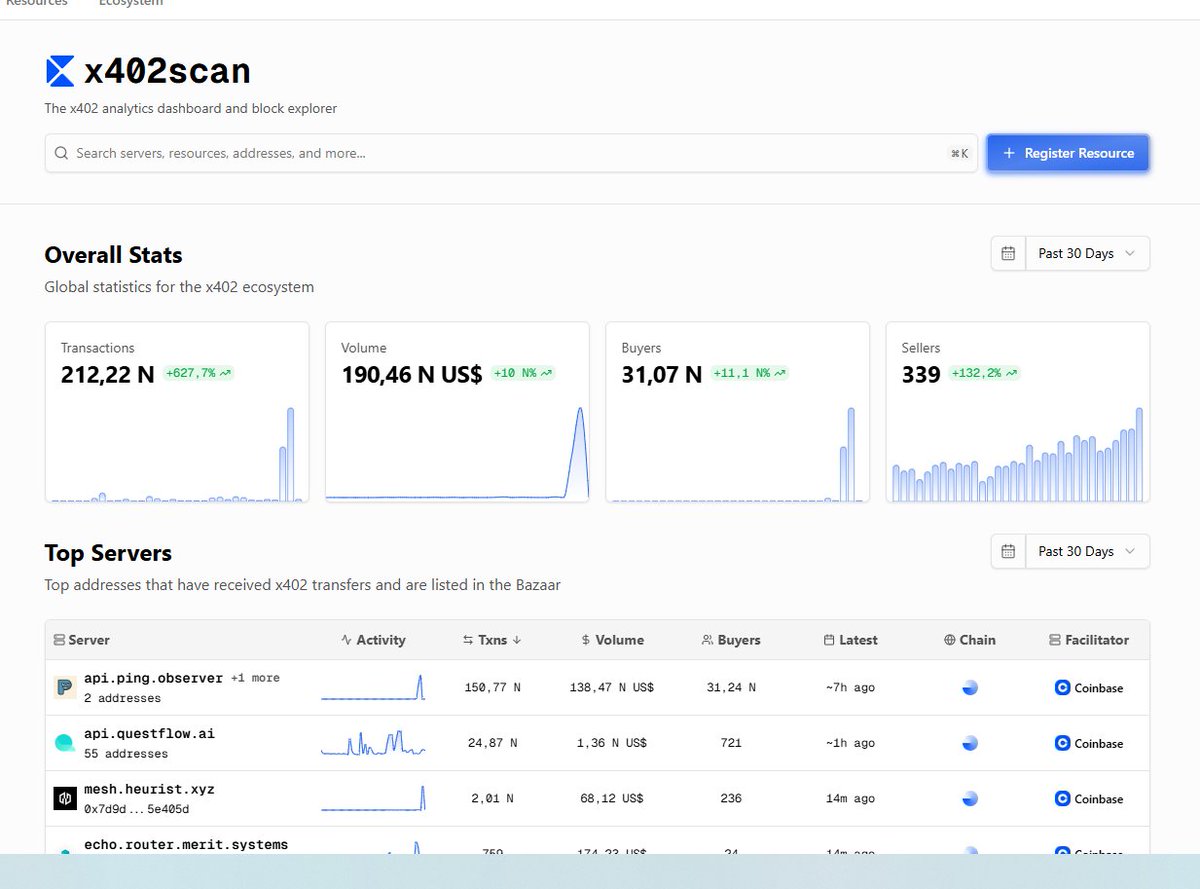Click the mesh.heurist.xyz server avatar icon
Image resolution: width=1200 pixels, height=889 pixels.
pos(65,799)
